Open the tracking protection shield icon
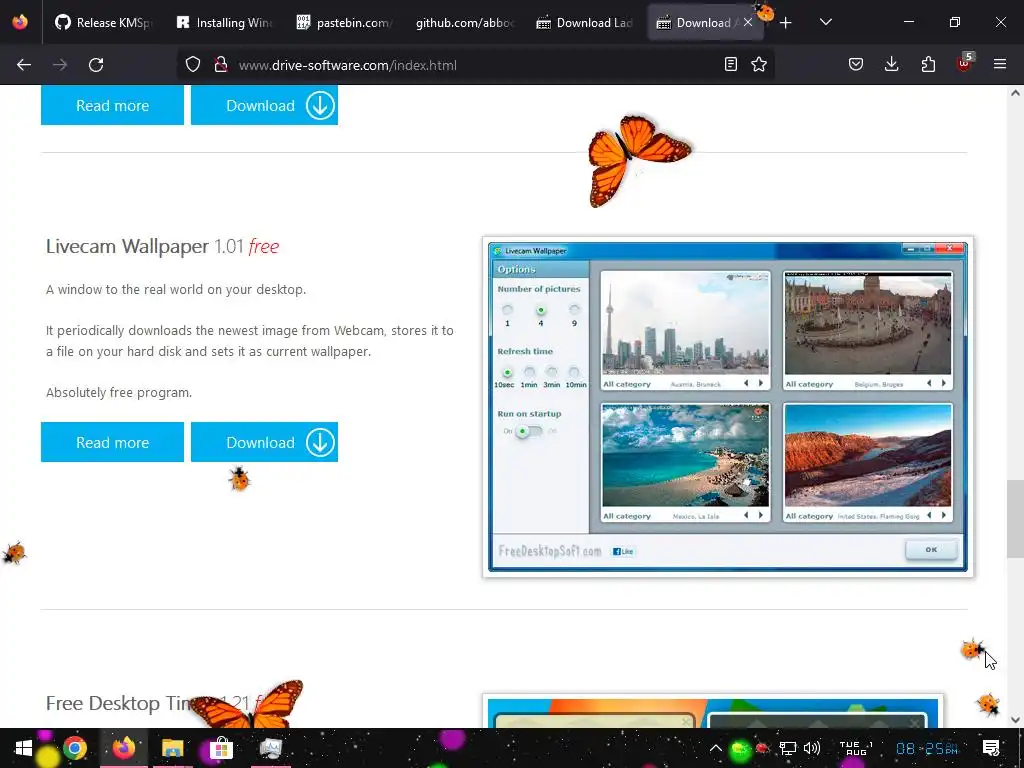 pos(193,65)
